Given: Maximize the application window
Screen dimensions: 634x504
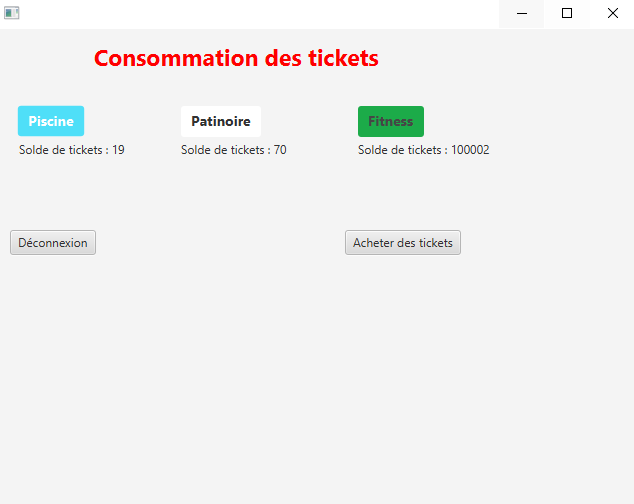Looking at the screenshot, I should point(567,13).
